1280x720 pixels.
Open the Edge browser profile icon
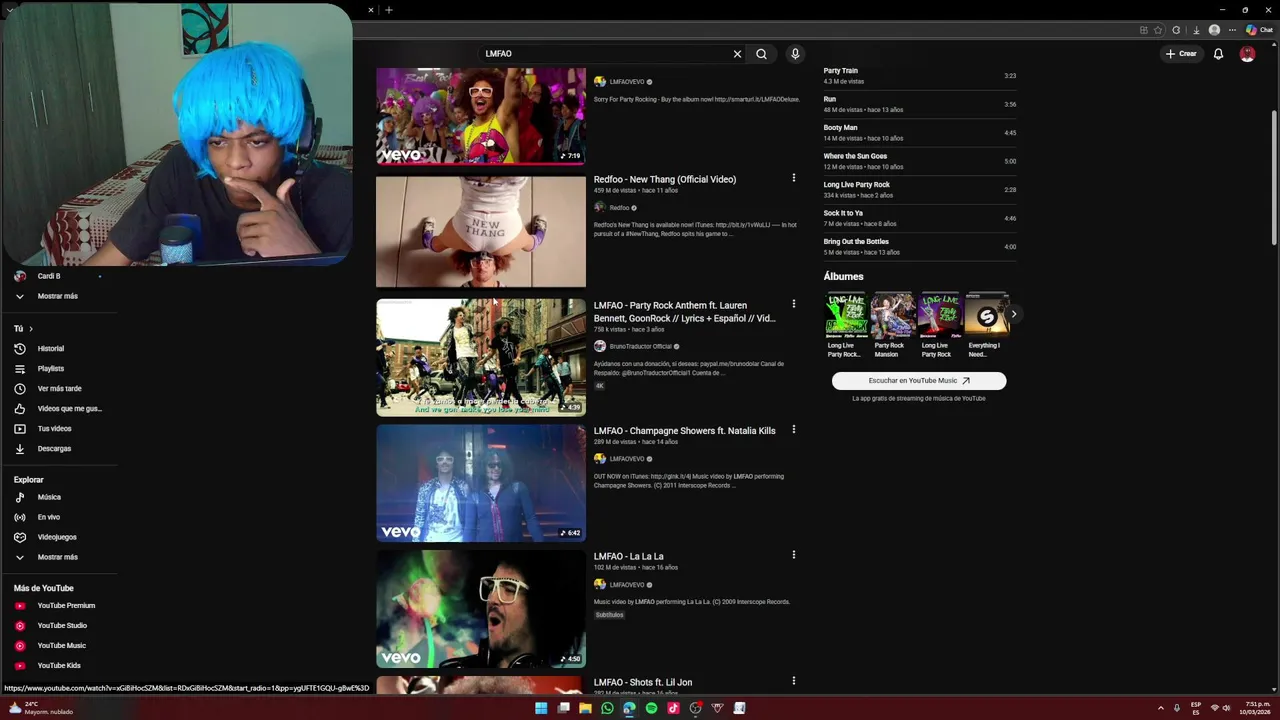pos(1214,30)
